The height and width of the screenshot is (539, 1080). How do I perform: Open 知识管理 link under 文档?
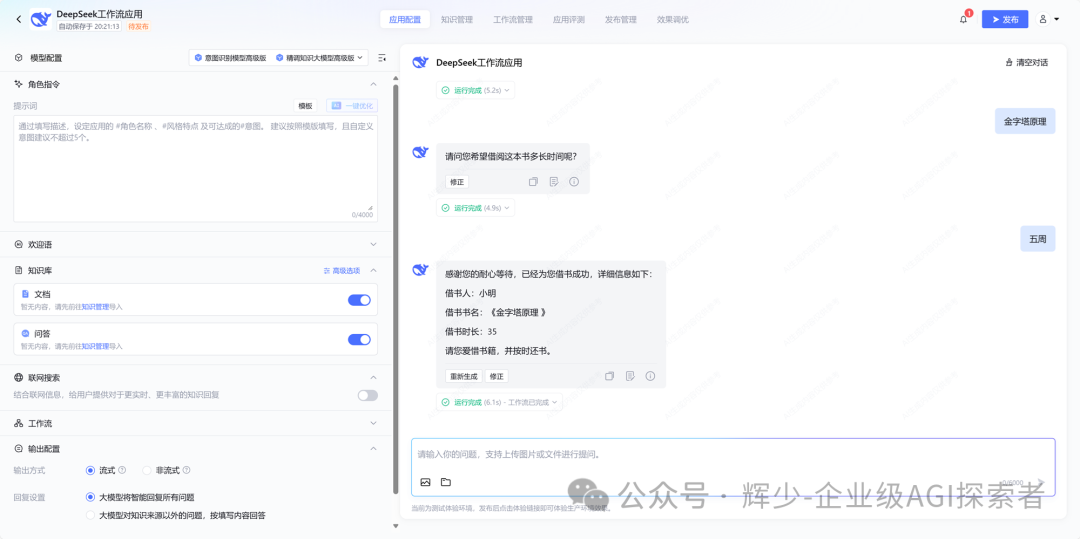pos(96,306)
